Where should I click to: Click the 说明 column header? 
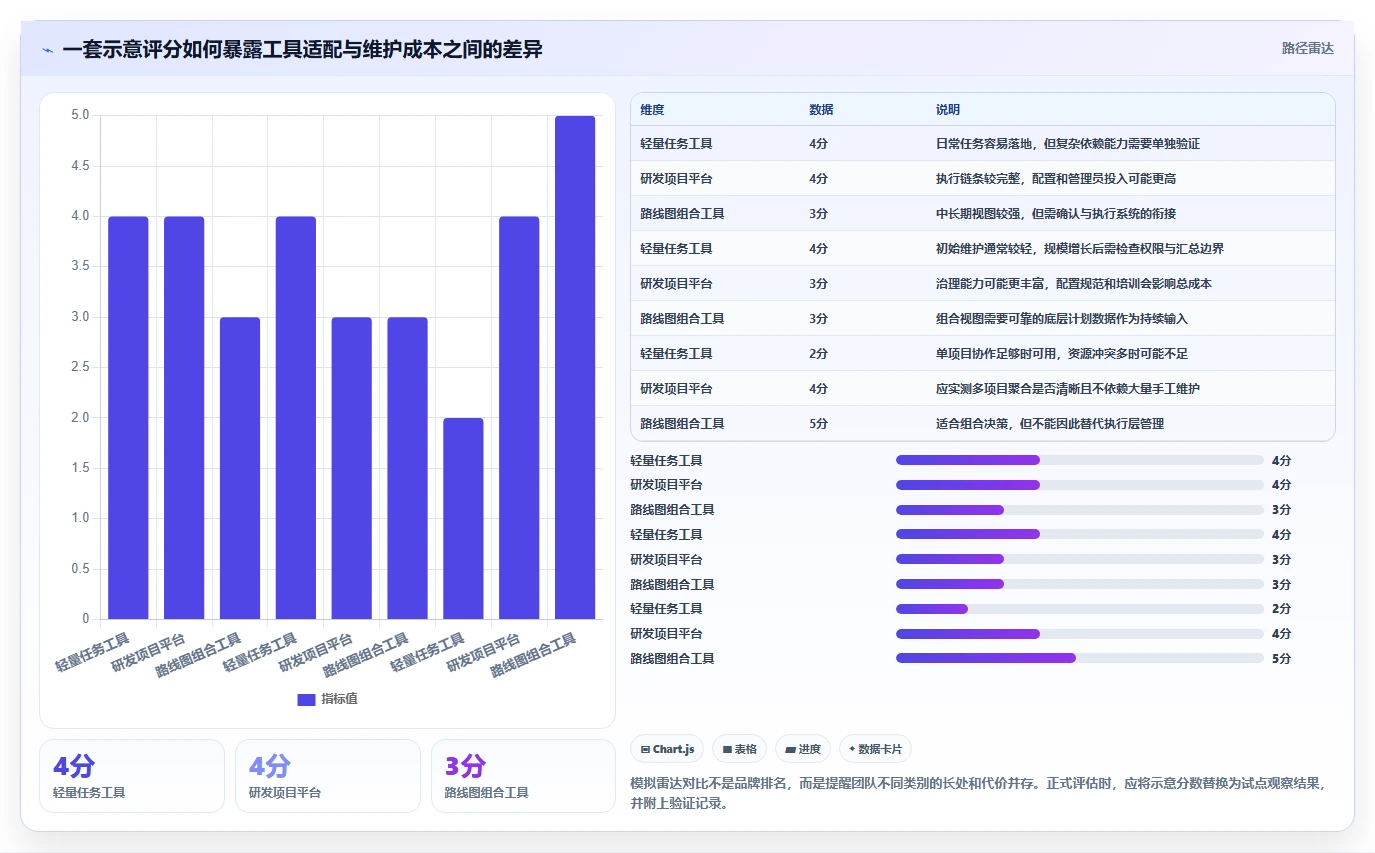948,109
